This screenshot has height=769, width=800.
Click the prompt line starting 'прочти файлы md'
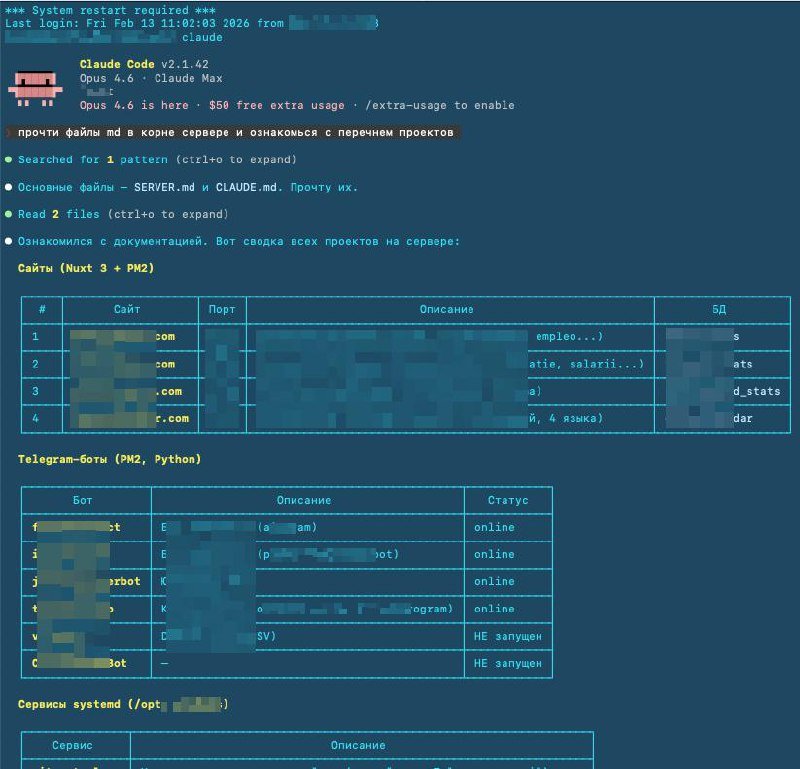[235, 133]
